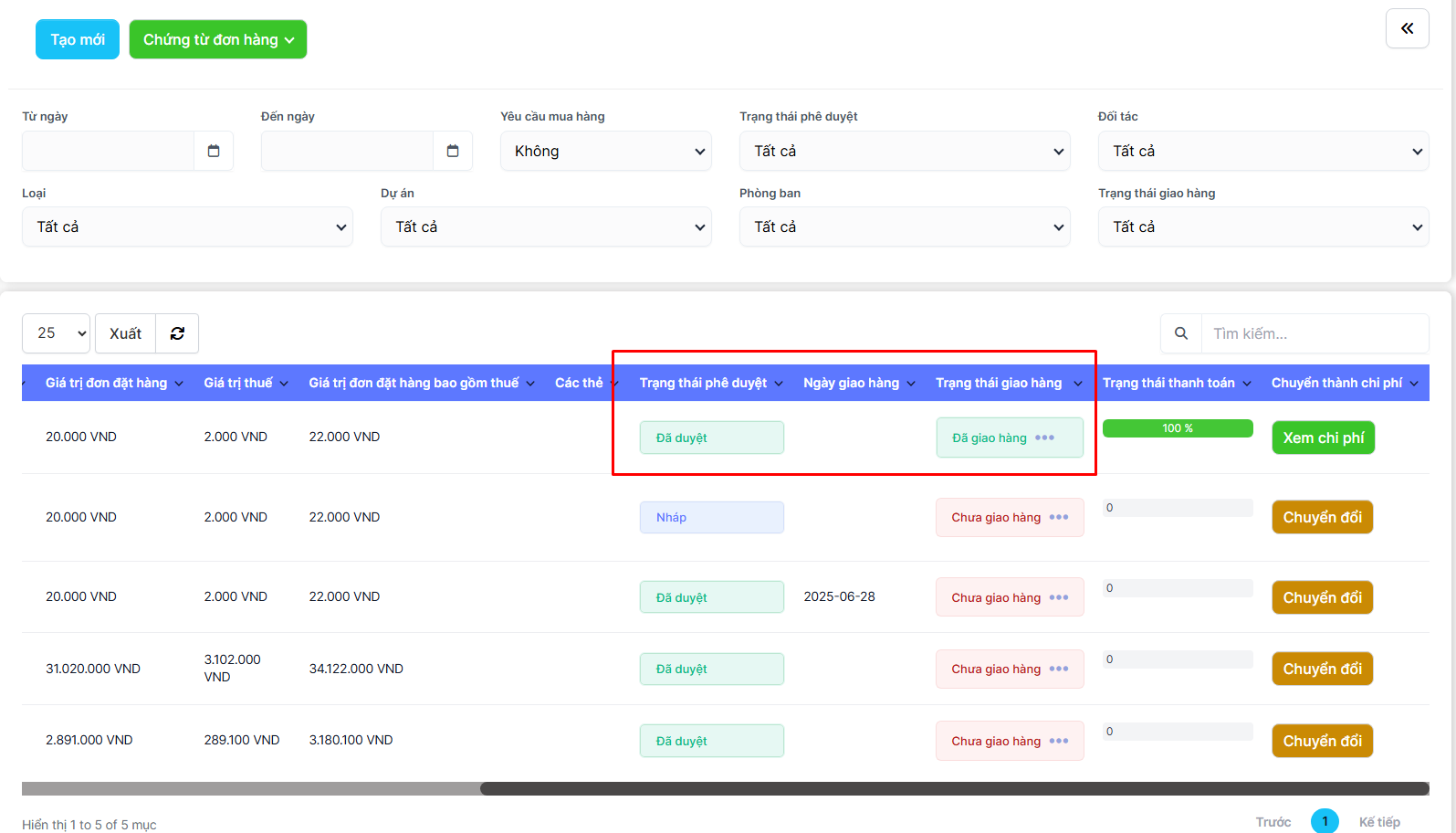Viewport: 1456px width, 833px height.
Task: Click the 100 % payment progress bar
Action: [1178, 428]
